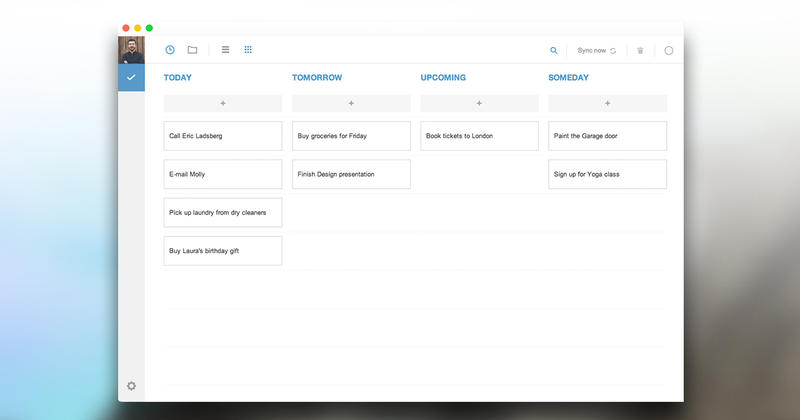
Task: Click Sync now button
Action: [x=596, y=51]
